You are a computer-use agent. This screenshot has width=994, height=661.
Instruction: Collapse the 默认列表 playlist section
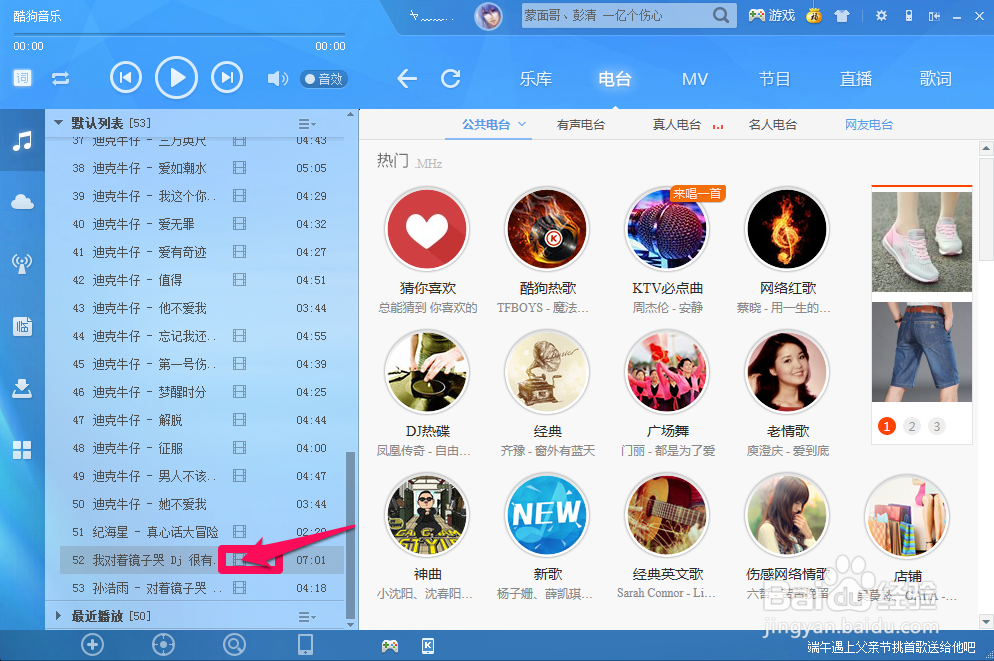click(x=57, y=122)
